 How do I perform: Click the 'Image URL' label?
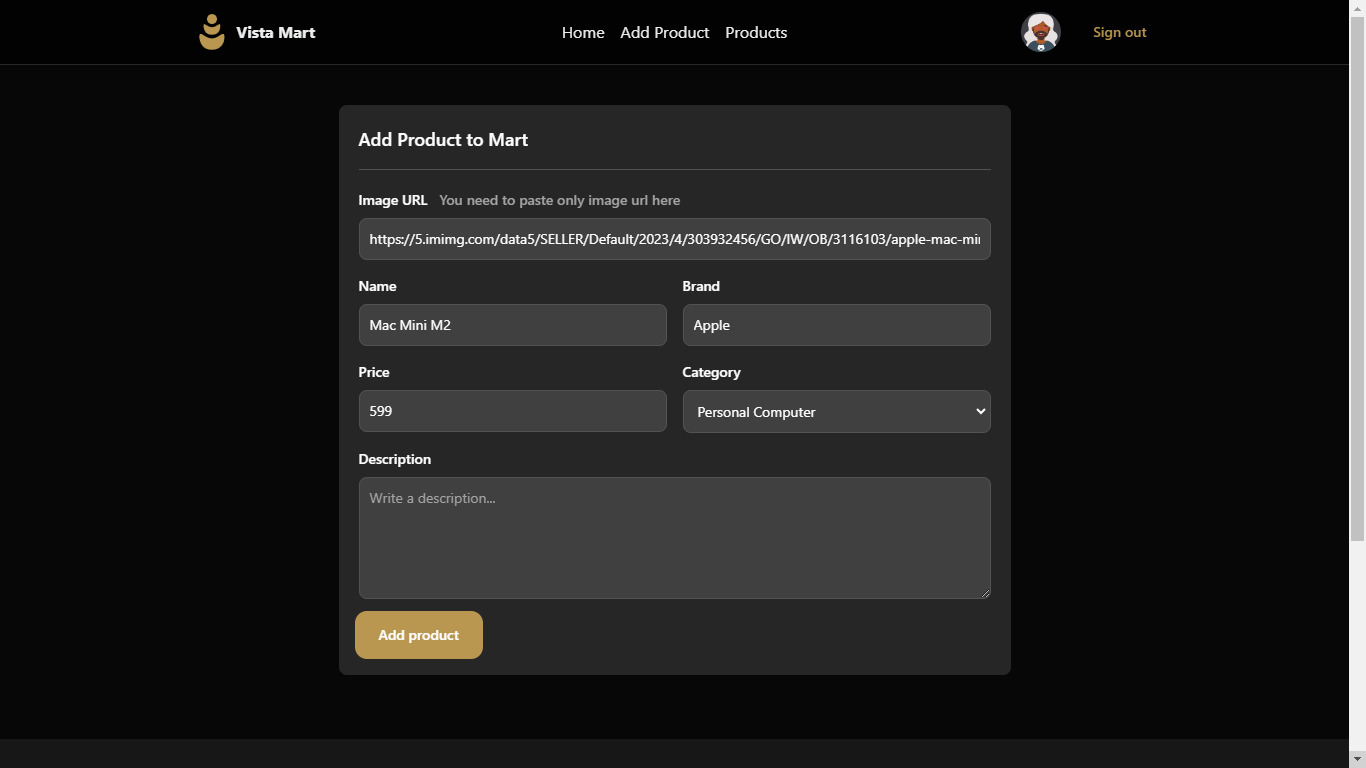[393, 200]
